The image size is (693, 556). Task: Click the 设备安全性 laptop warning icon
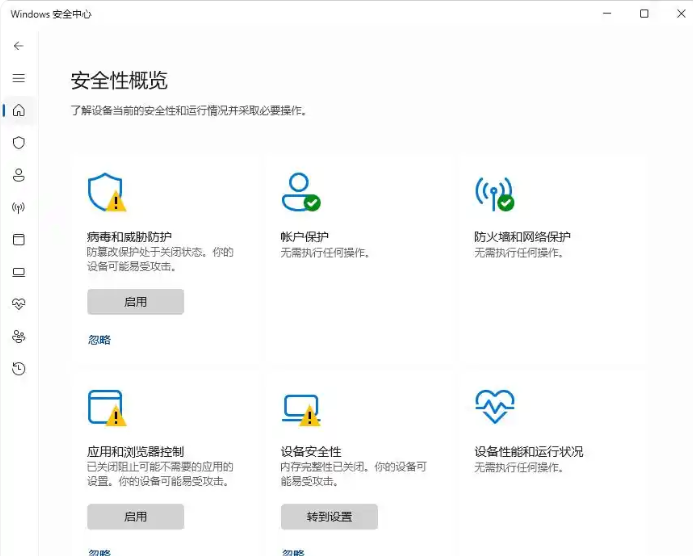point(300,408)
